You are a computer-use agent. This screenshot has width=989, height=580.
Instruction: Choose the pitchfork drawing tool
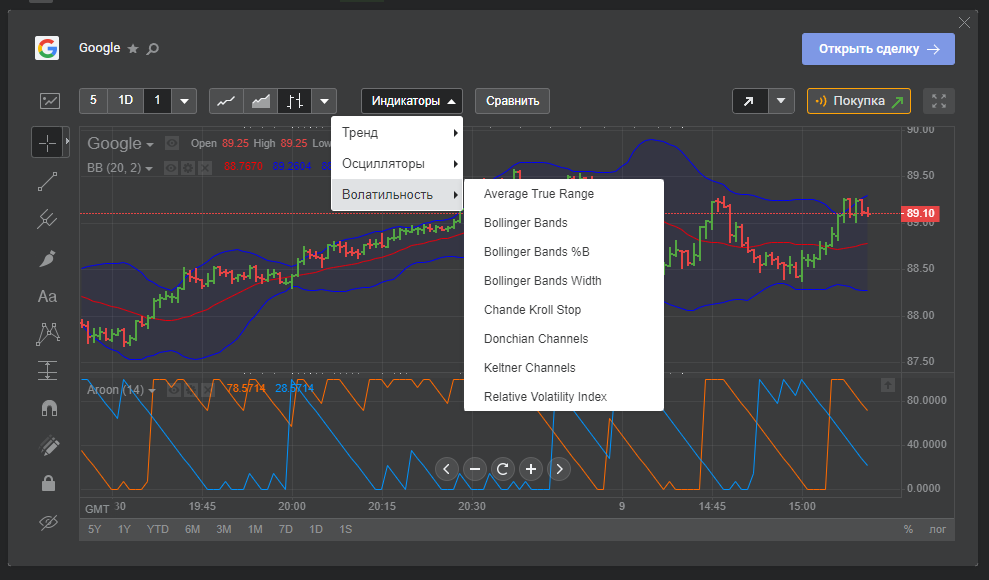(x=47, y=219)
